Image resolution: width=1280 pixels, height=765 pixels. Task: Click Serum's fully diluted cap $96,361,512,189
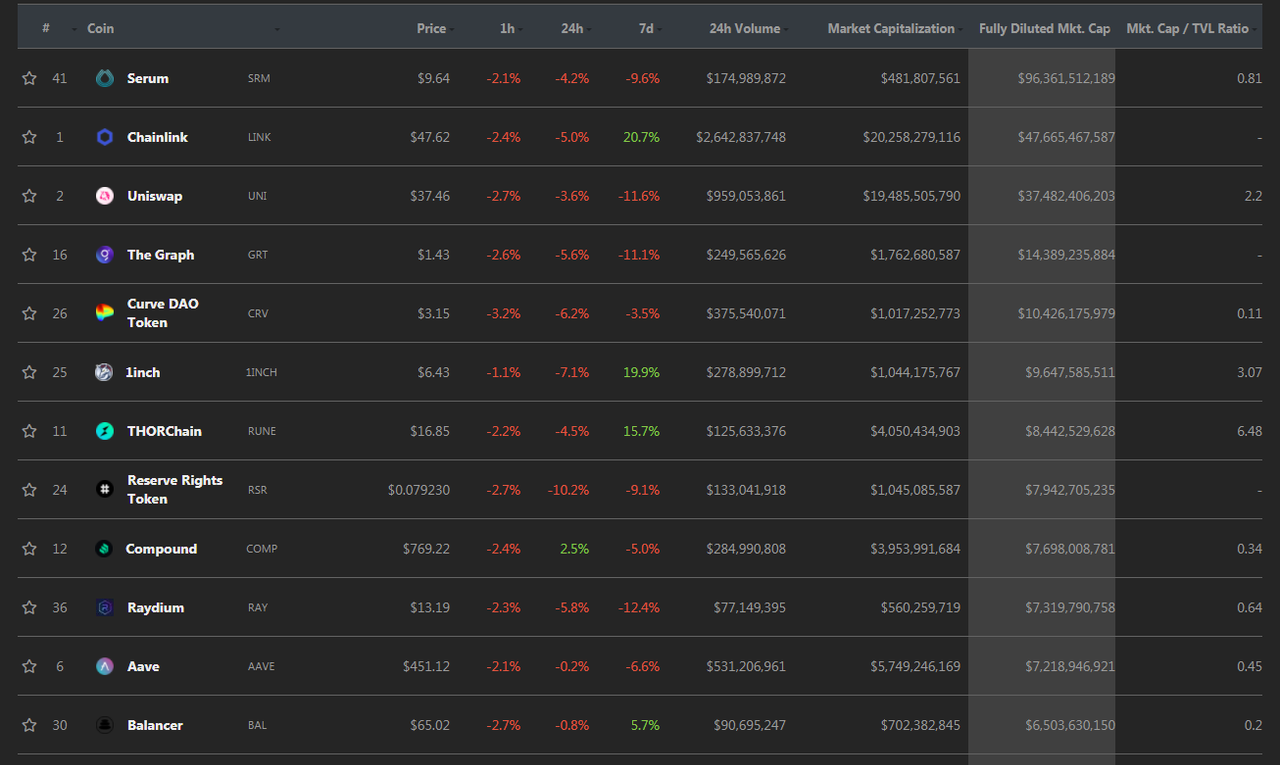coord(1066,78)
